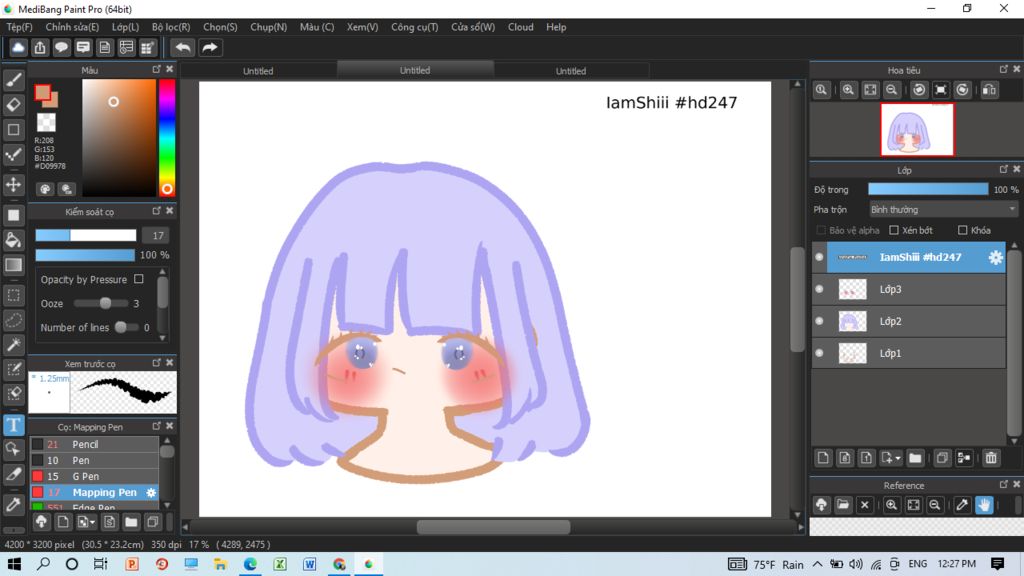
Task: Undock the Lớp layer panel
Action: click(x=1004, y=169)
